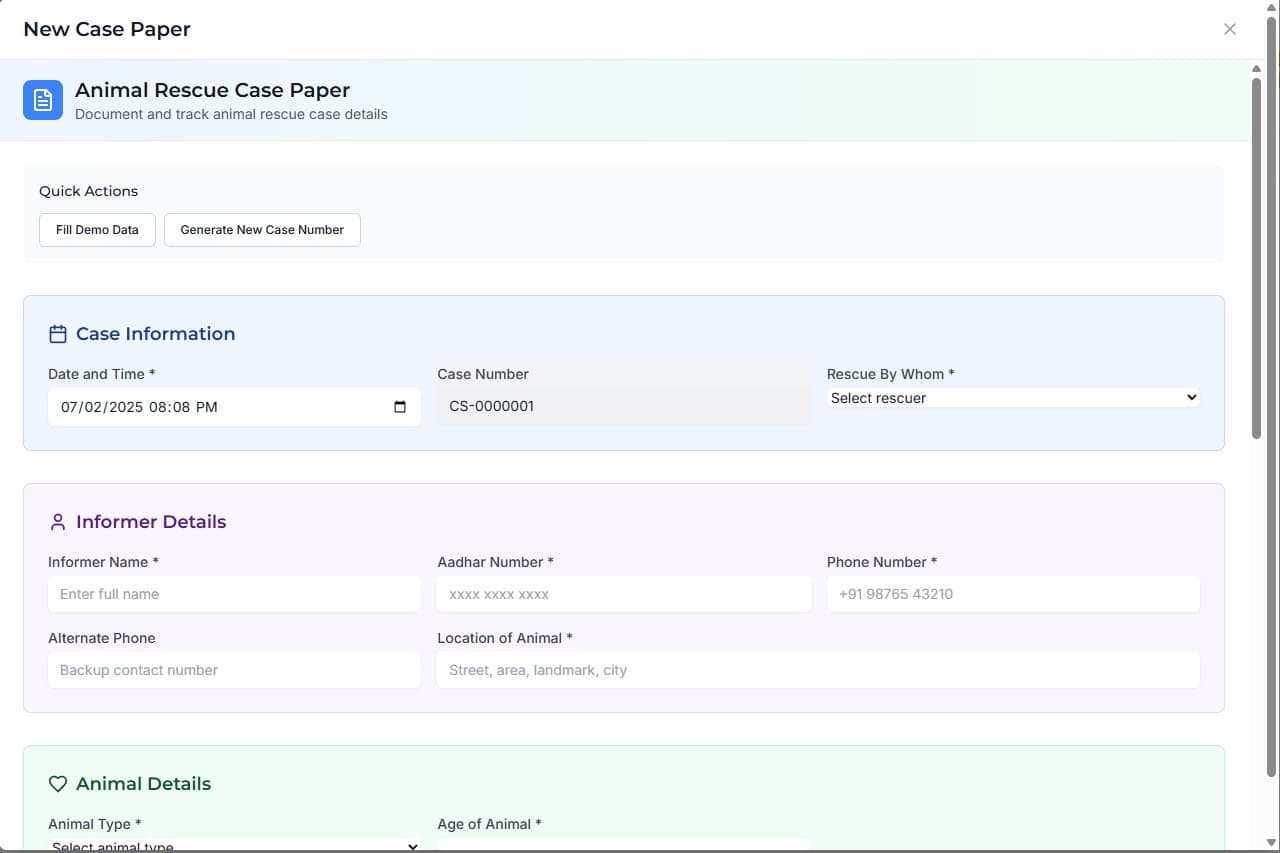Open the Animal Type dropdown
Screen dimensions: 1280x853
click(234, 845)
